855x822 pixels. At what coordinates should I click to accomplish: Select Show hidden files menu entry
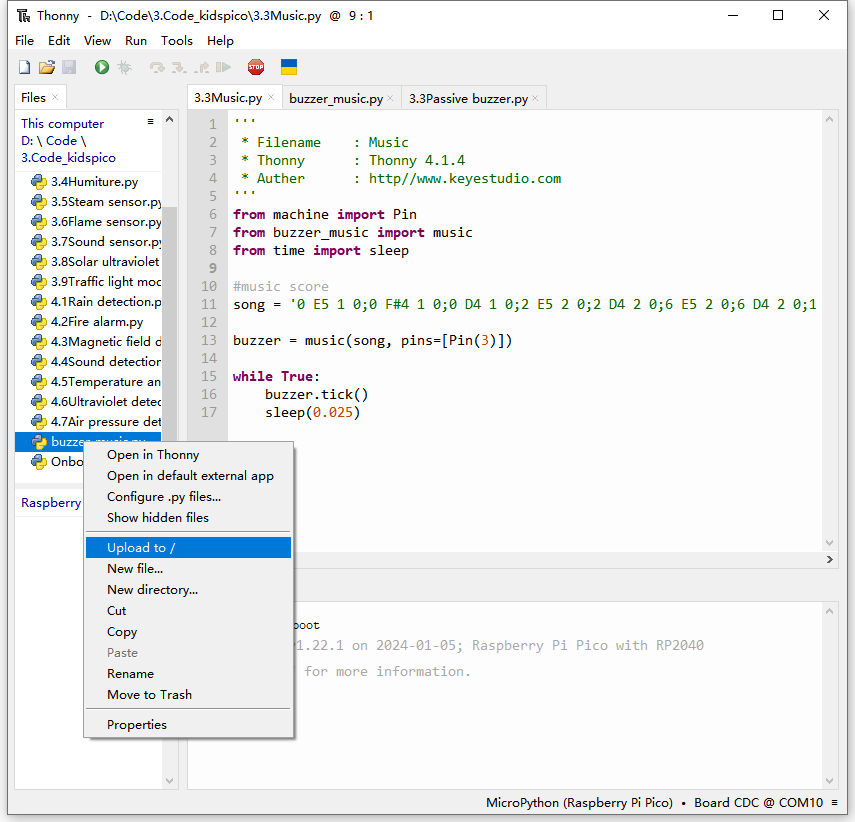(x=188, y=518)
